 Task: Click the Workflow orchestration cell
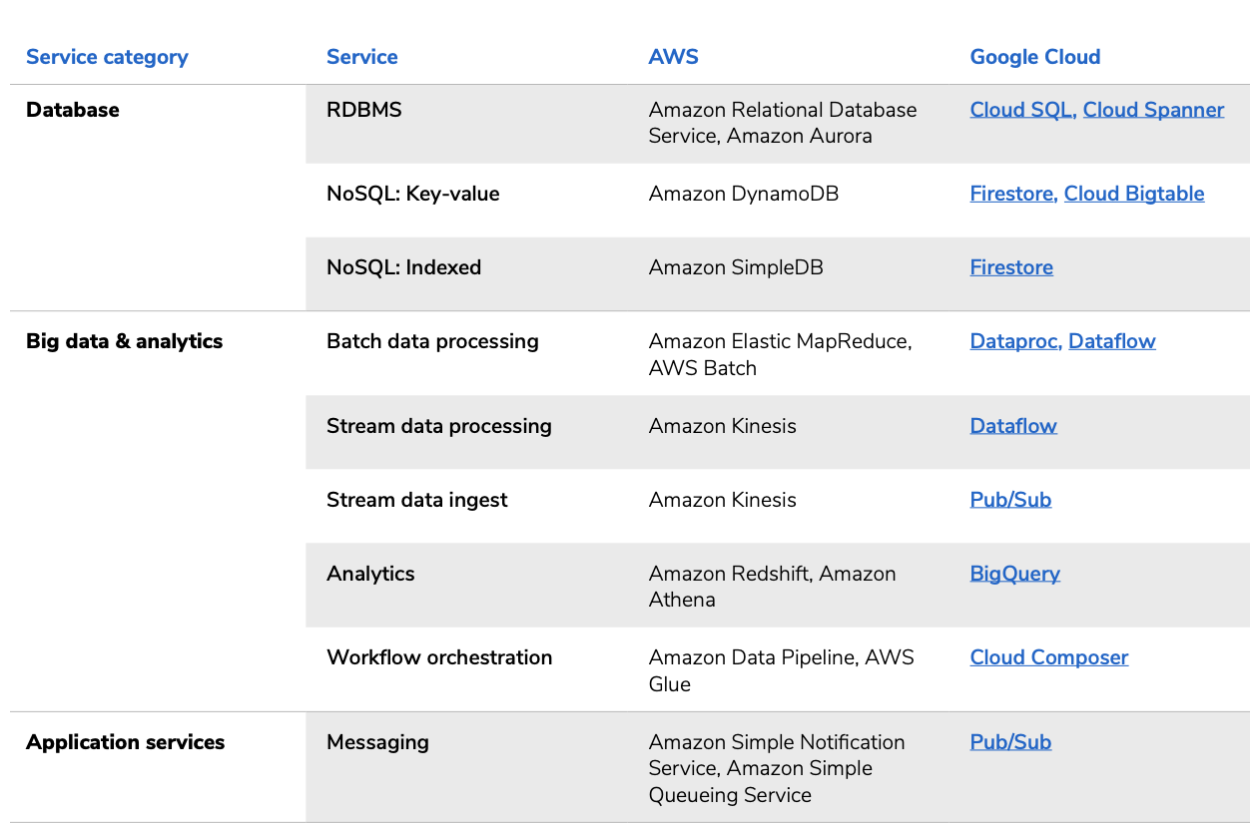point(439,658)
